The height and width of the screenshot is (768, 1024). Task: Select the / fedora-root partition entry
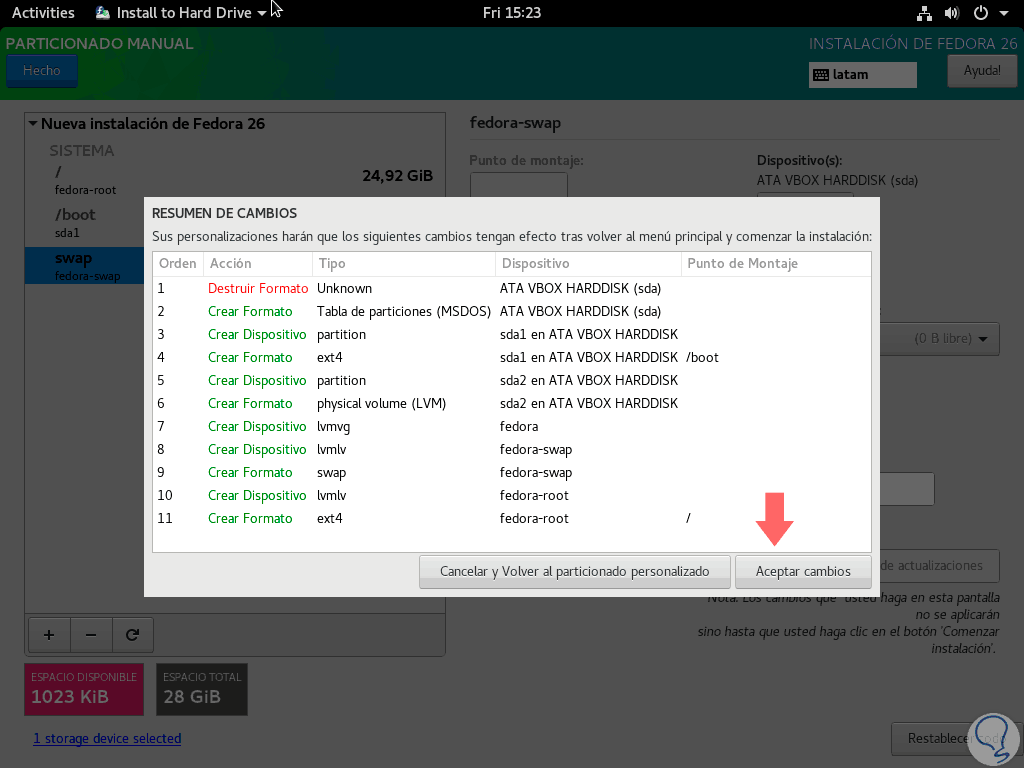pos(235,180)
